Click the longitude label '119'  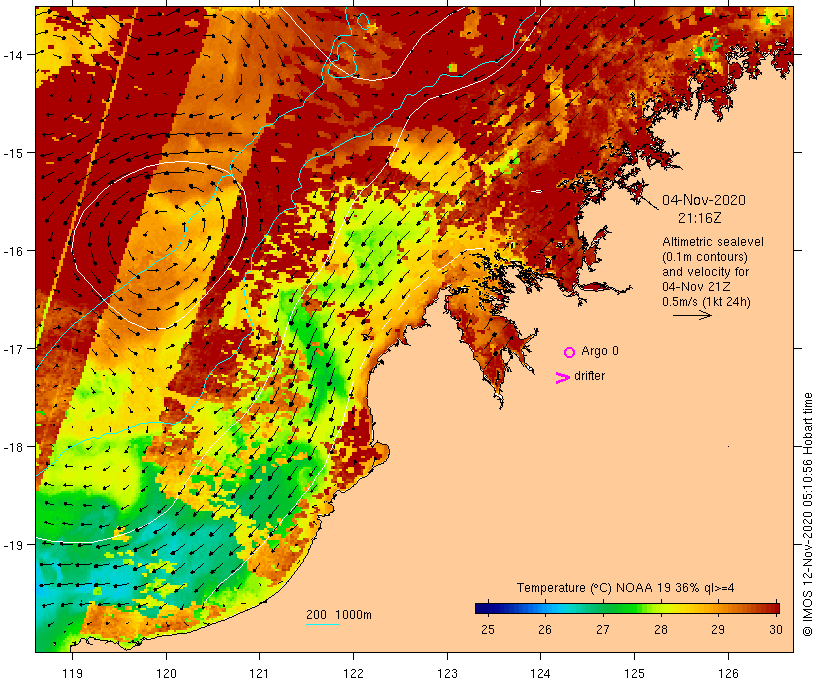(x=72, y=673)
